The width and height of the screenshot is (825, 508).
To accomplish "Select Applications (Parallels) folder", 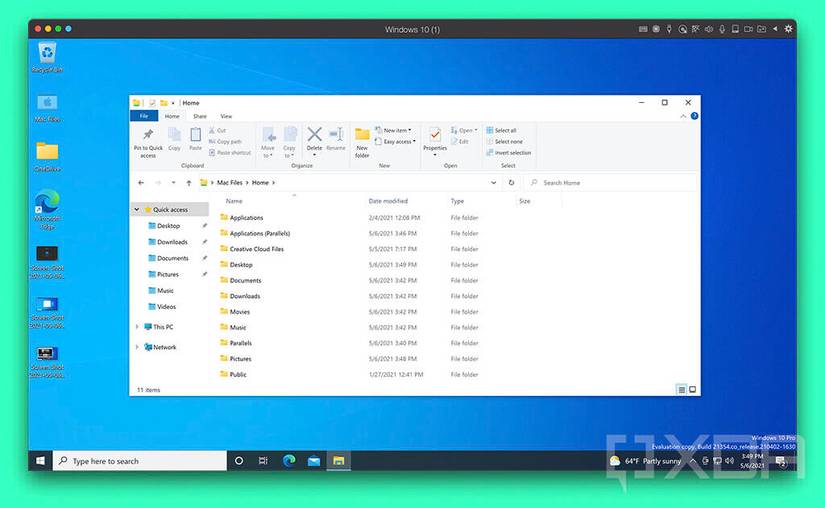I will [x=260, y=233].
